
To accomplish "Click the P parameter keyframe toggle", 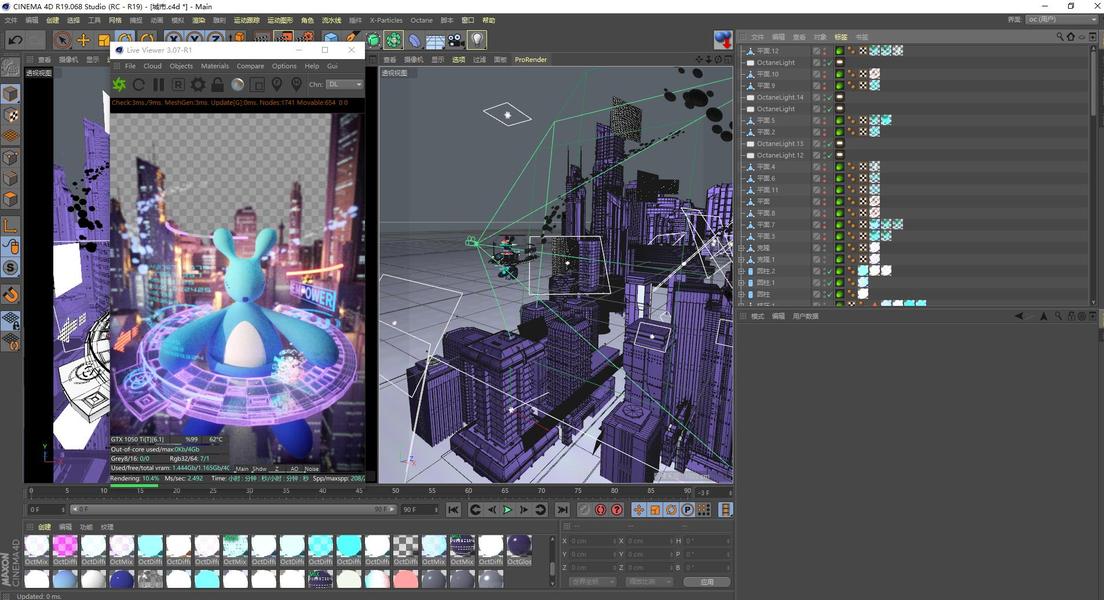I will point(687,510).
